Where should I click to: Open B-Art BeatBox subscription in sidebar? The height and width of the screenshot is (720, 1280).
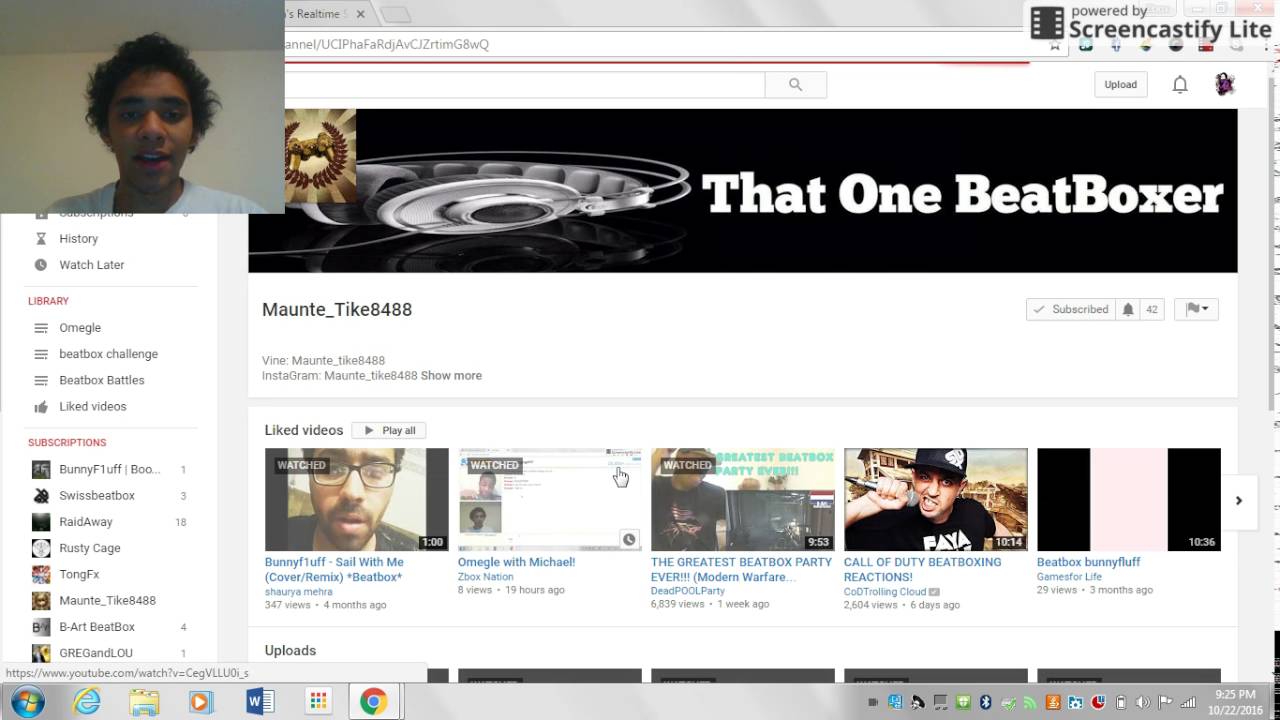tap(96, 627)
